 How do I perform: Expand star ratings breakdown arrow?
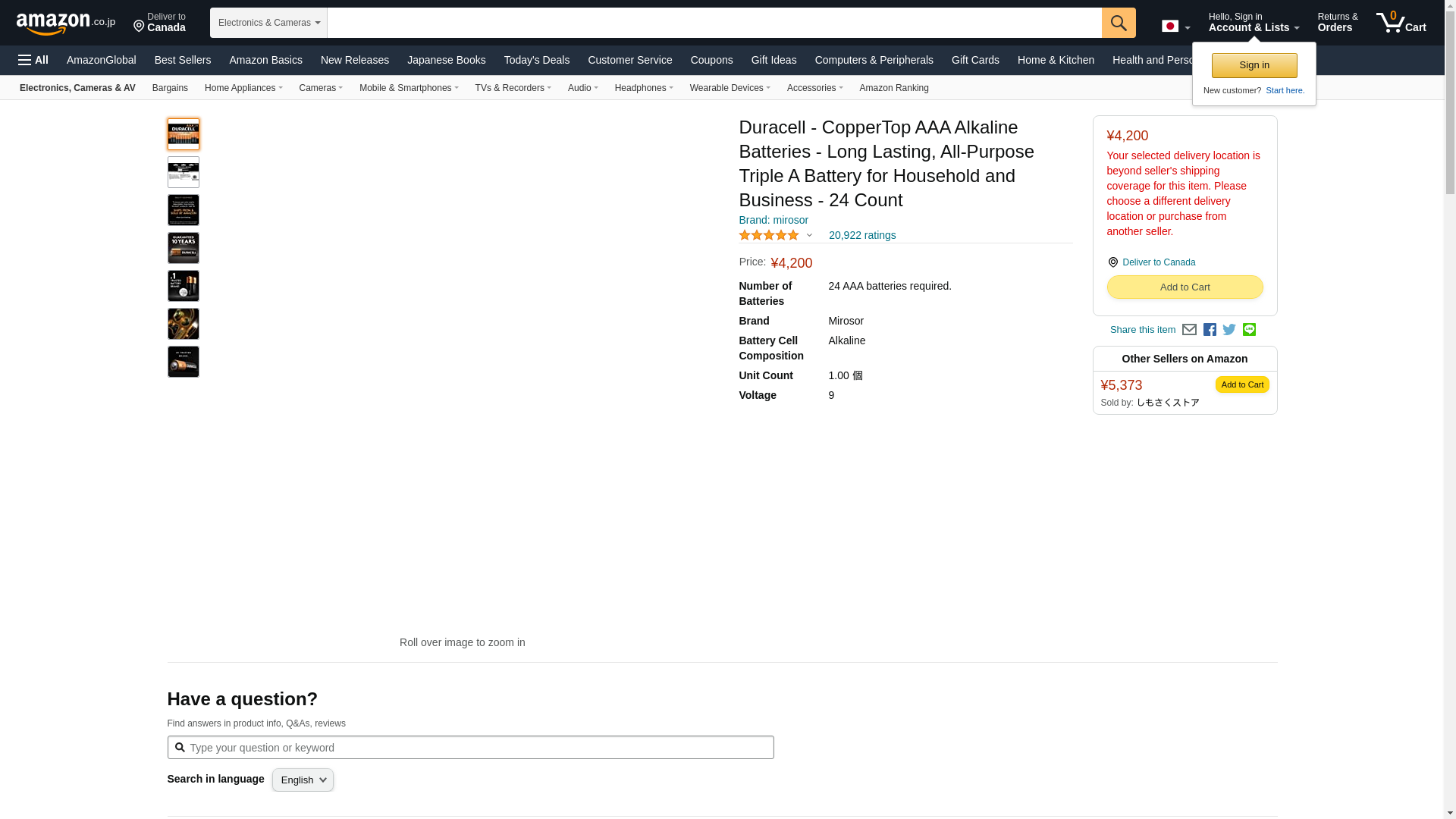click(x=809, y=236)
